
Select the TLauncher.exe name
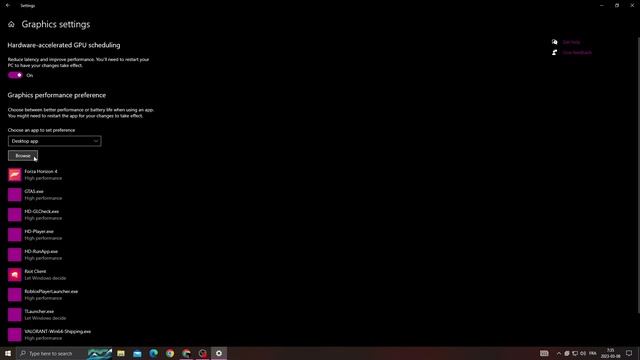39,311
